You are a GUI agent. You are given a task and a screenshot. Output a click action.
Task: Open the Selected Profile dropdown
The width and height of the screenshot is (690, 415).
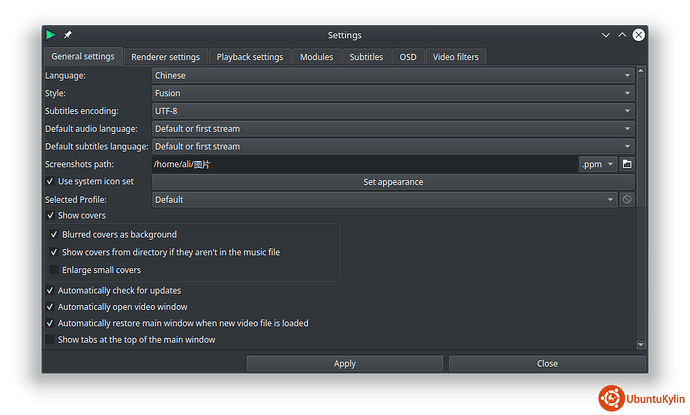[x=385, y=200]
